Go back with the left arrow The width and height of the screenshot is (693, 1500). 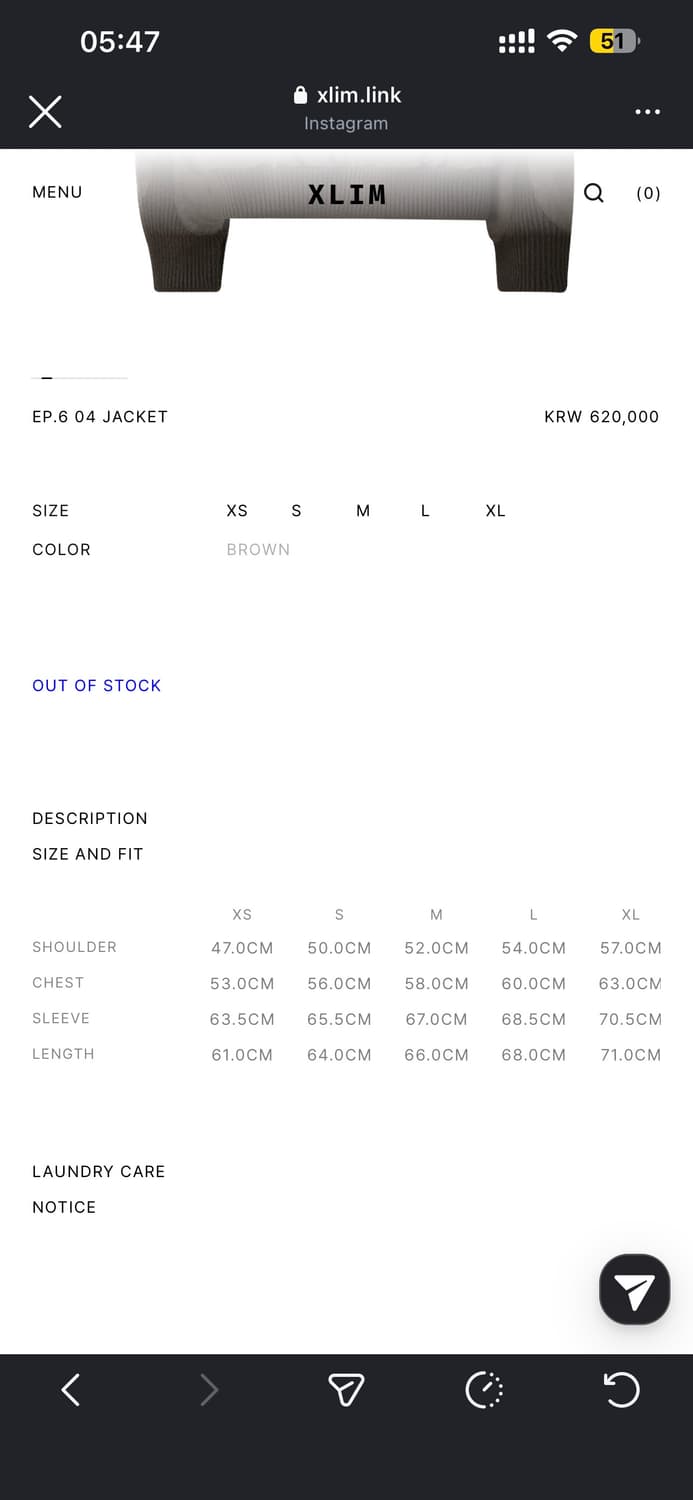click(70, 1389)
